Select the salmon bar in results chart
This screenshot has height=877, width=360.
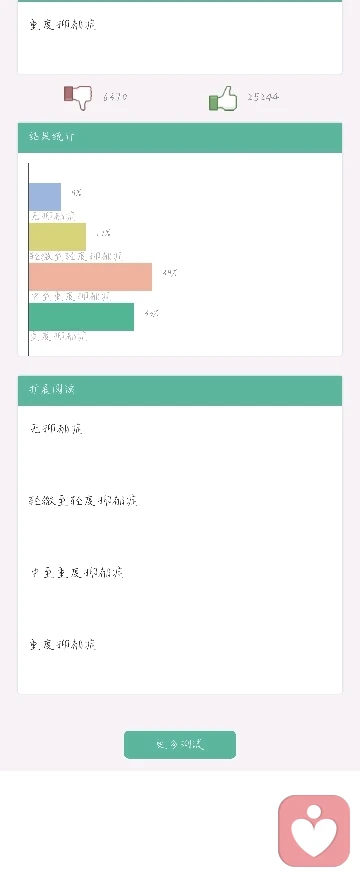coord(91,277)
